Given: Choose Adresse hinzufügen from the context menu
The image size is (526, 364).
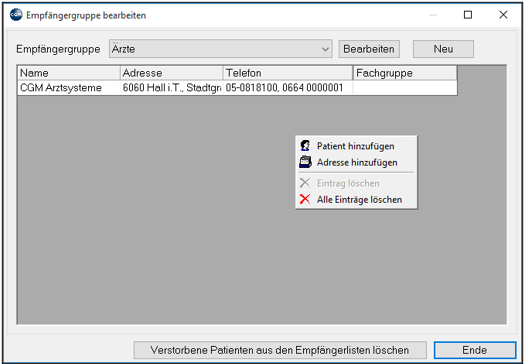Looking at the screenshot, I should 356,163.
